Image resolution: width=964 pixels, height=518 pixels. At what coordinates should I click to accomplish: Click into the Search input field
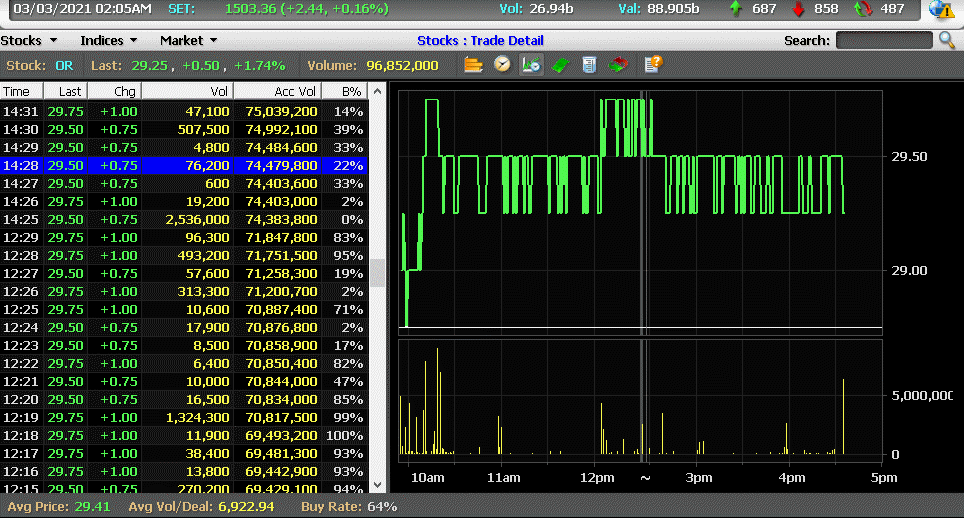tap(884, 41)
